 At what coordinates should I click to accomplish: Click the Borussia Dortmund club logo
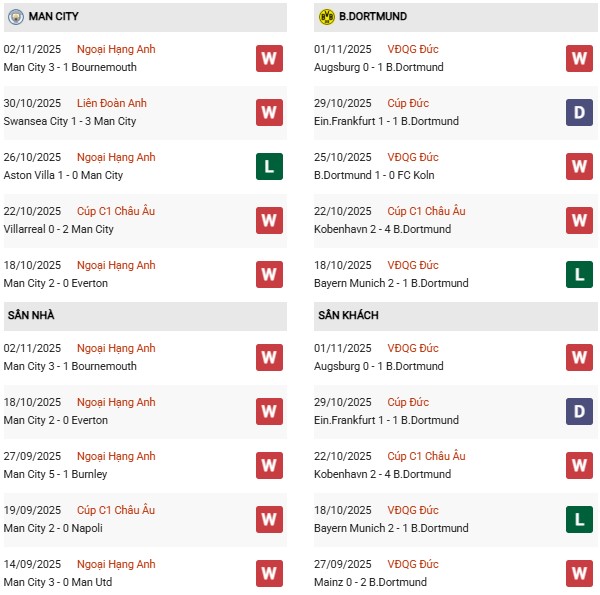click(326, 17)
